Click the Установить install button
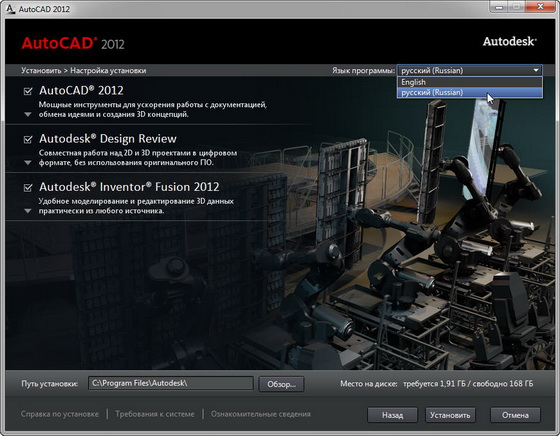This screenshot has width=560, height=436. (x=450, y=415)
